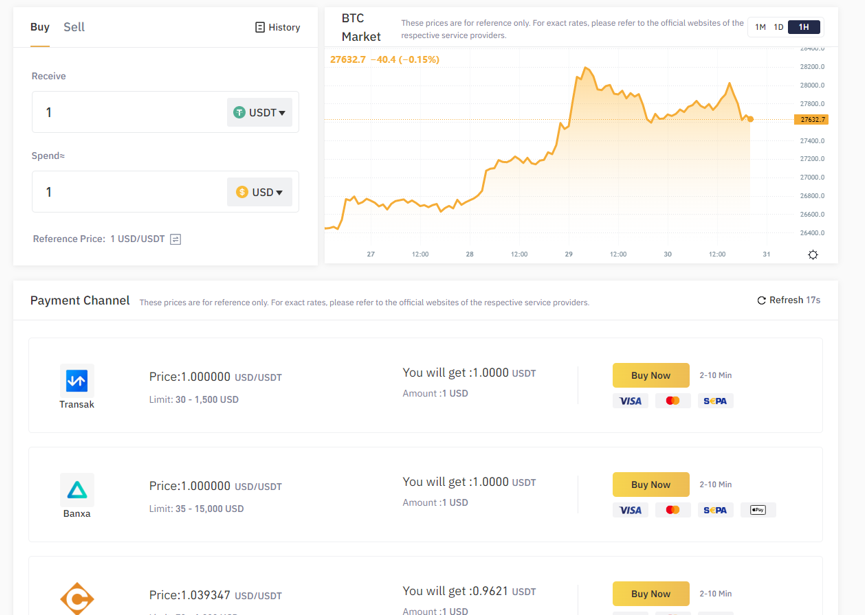Click SEPA icon in Banxa row
Viewport: 865px width, 616px height.
pyautogui.click(x=715, y=510)
